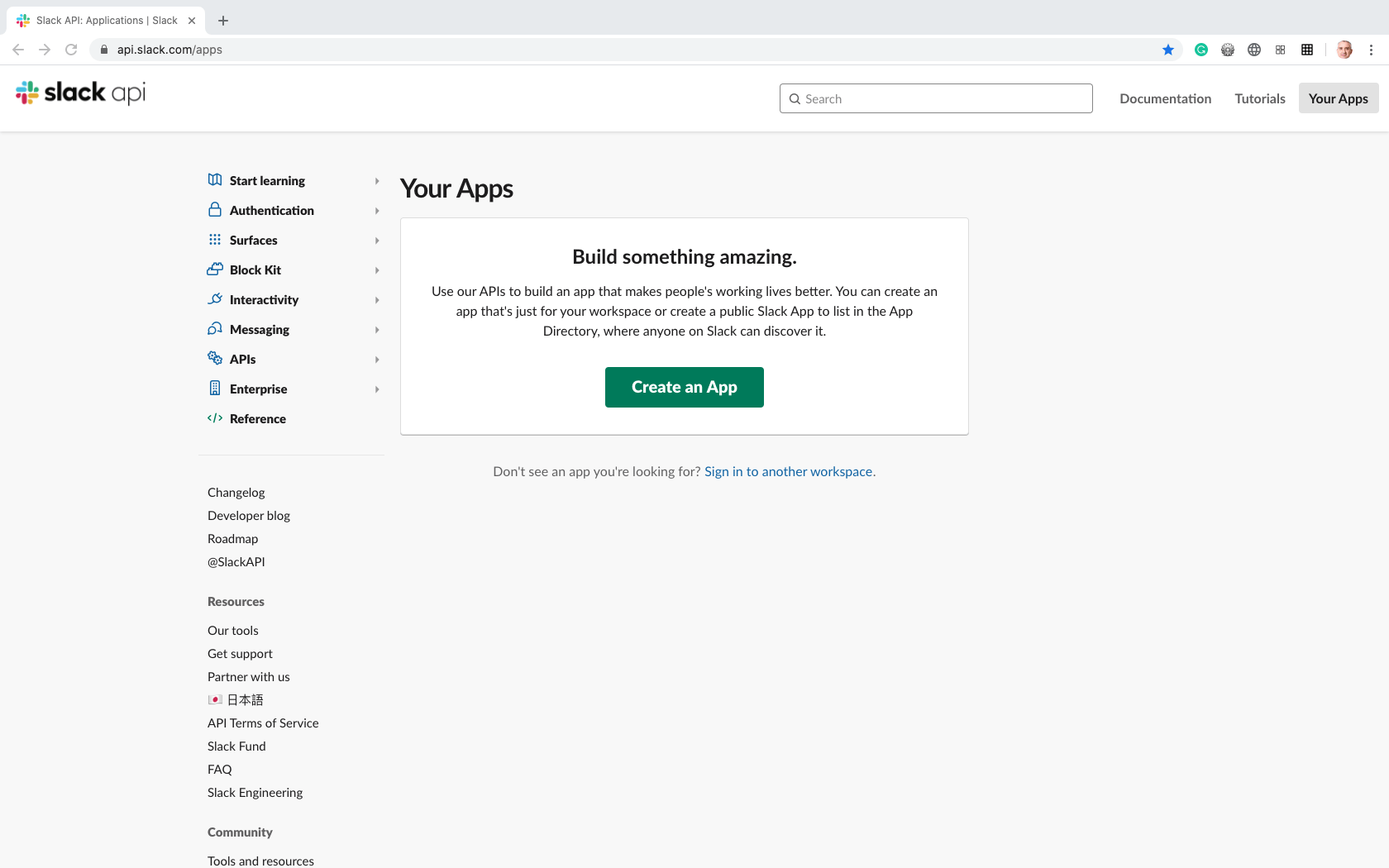This screenshot has height=868, width=1389.
Task: Click the Block Kit bricks icon
Action: [215, 269]
